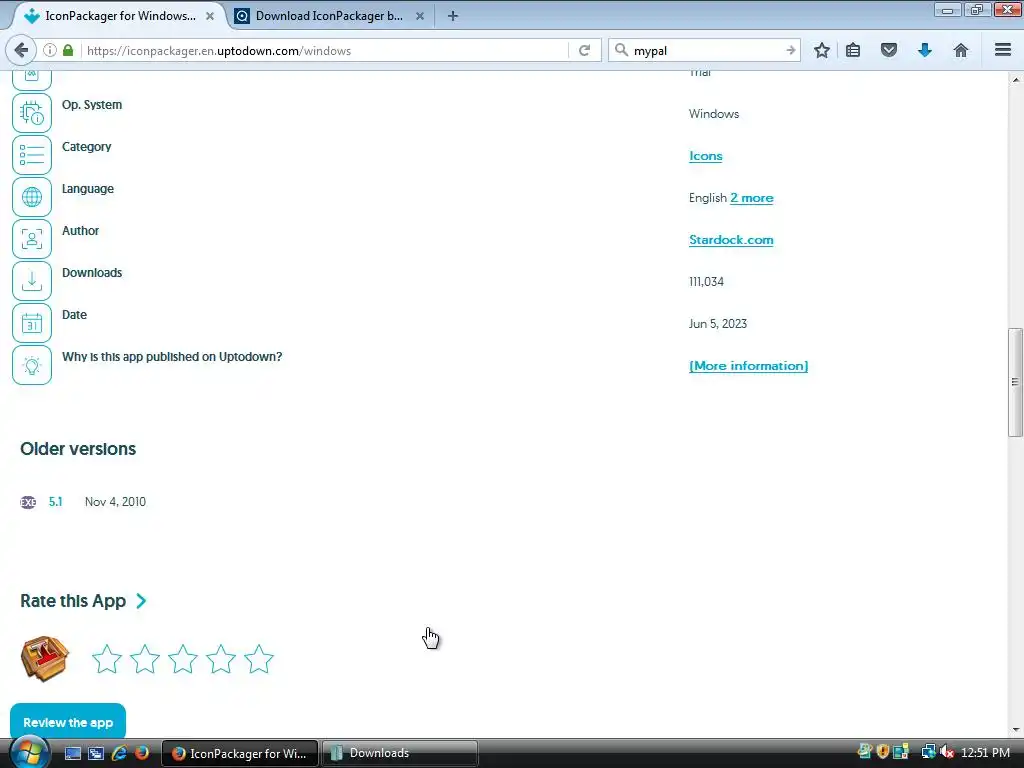Click the search box containing mypal
The image size is (1024, 768).
click(705, 50)
